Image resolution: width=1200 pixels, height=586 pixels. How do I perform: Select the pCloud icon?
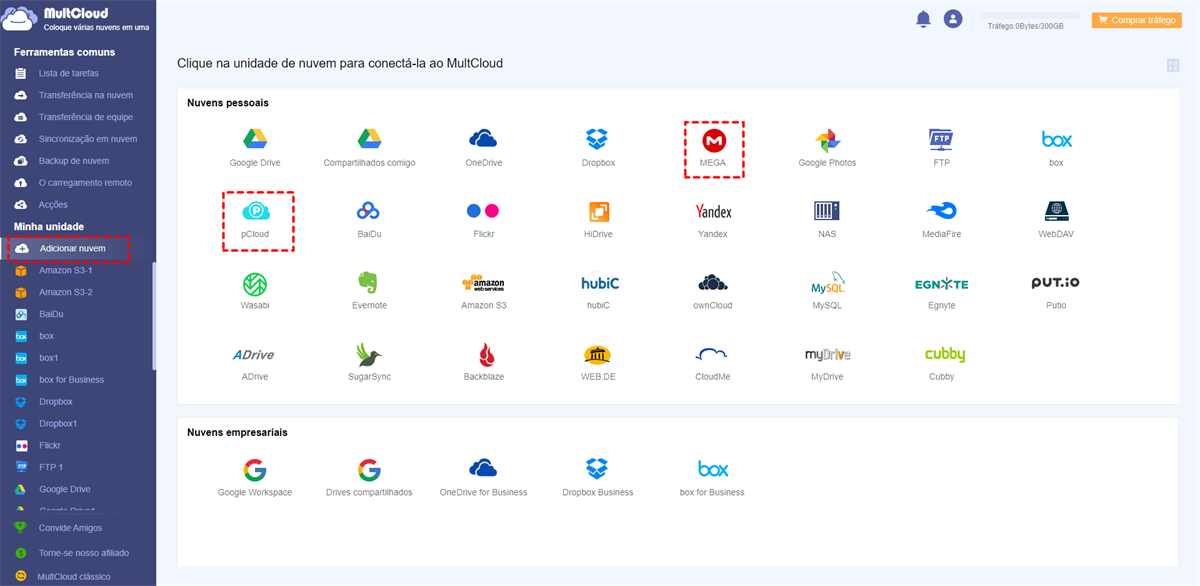tap(255, 219)
